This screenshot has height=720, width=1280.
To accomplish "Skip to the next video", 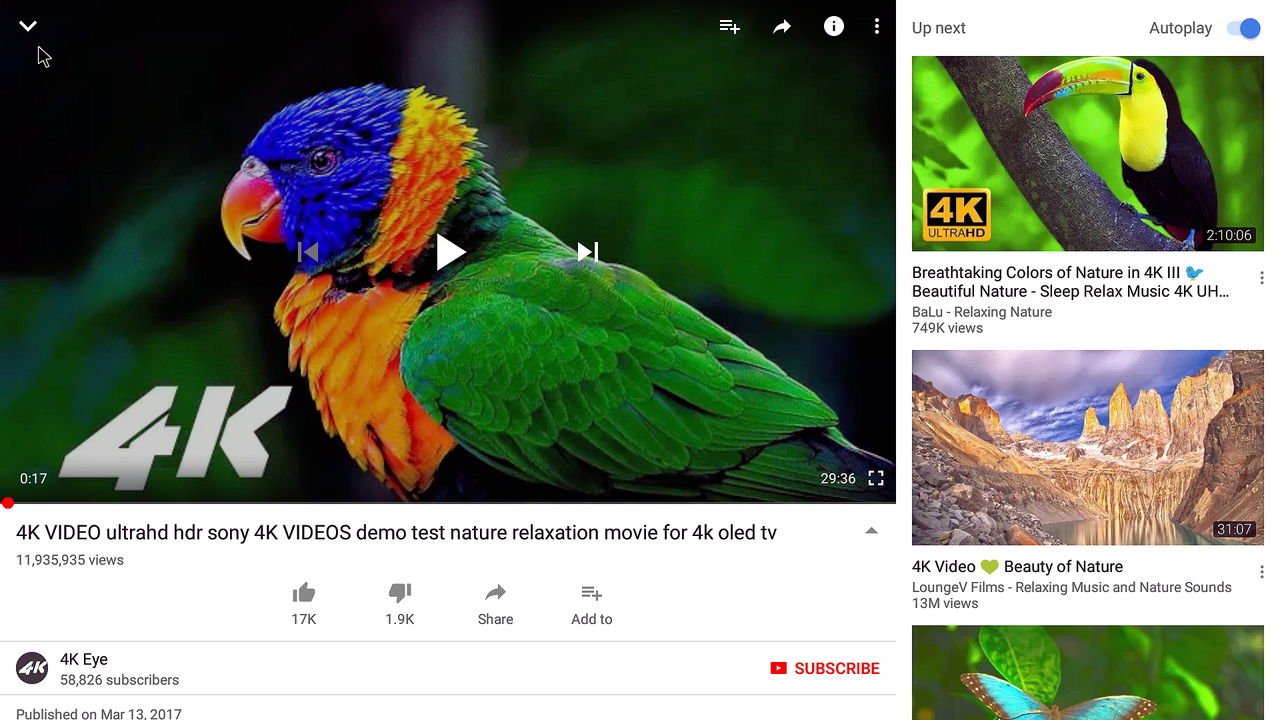I will (588, 252).
